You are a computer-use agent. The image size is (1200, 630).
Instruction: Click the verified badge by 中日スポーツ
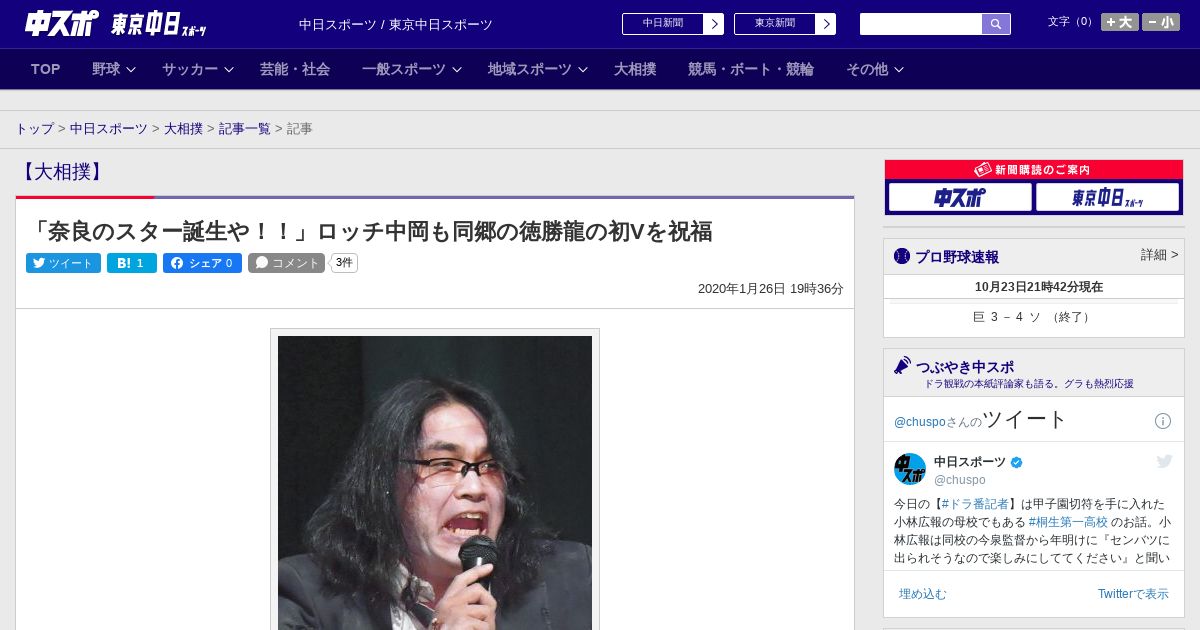click(x=1017, y=462)
